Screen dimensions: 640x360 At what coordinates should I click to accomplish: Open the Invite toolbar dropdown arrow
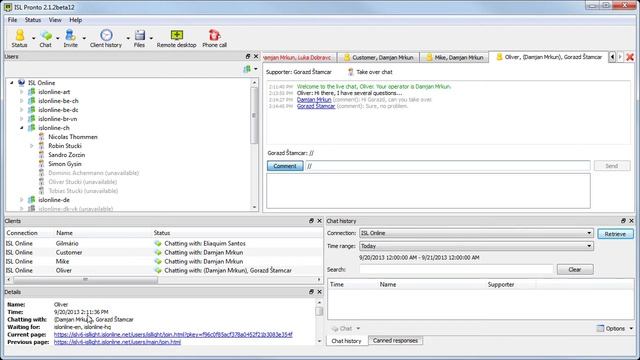click(84, 38)
